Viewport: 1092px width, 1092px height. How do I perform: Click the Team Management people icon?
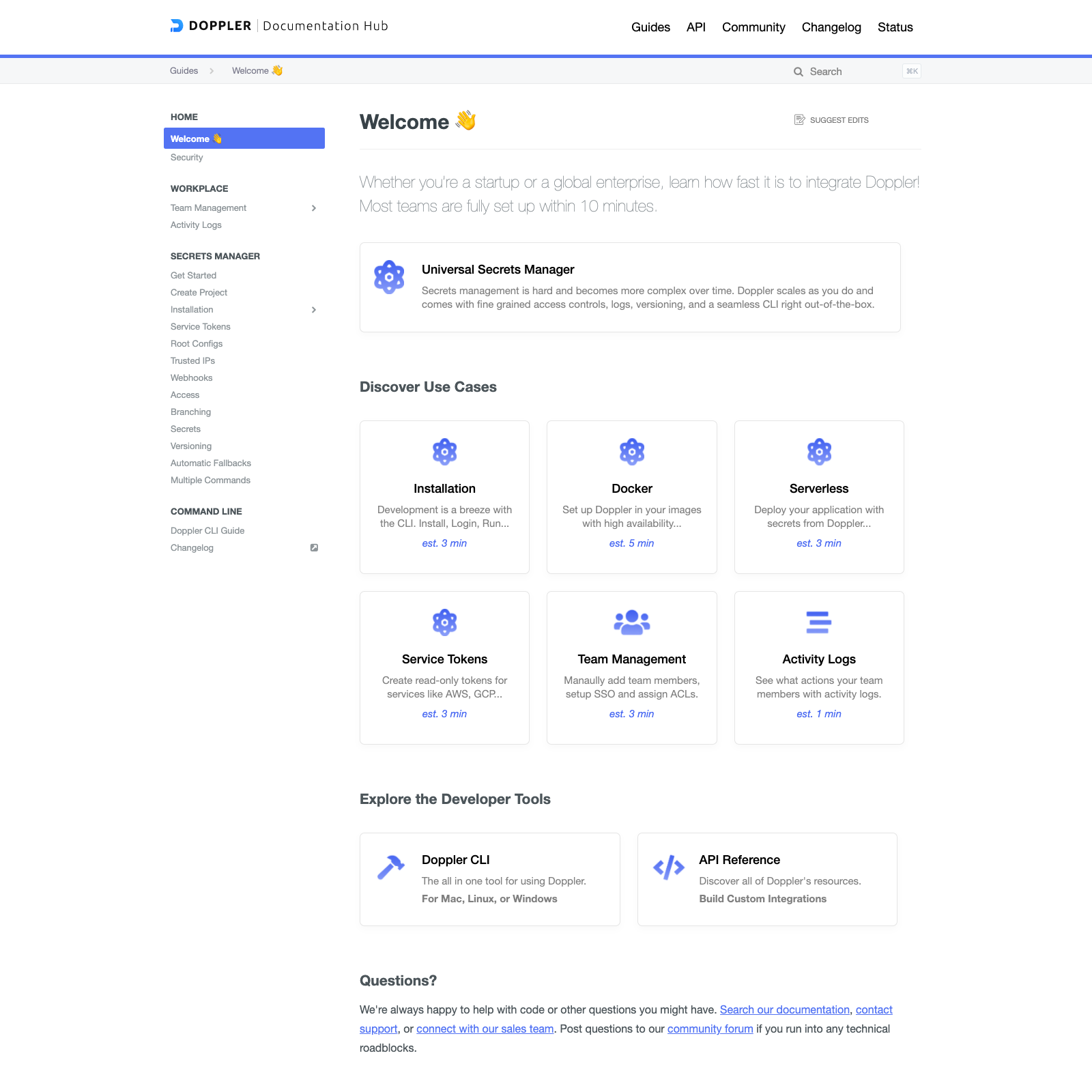(632, 622)
